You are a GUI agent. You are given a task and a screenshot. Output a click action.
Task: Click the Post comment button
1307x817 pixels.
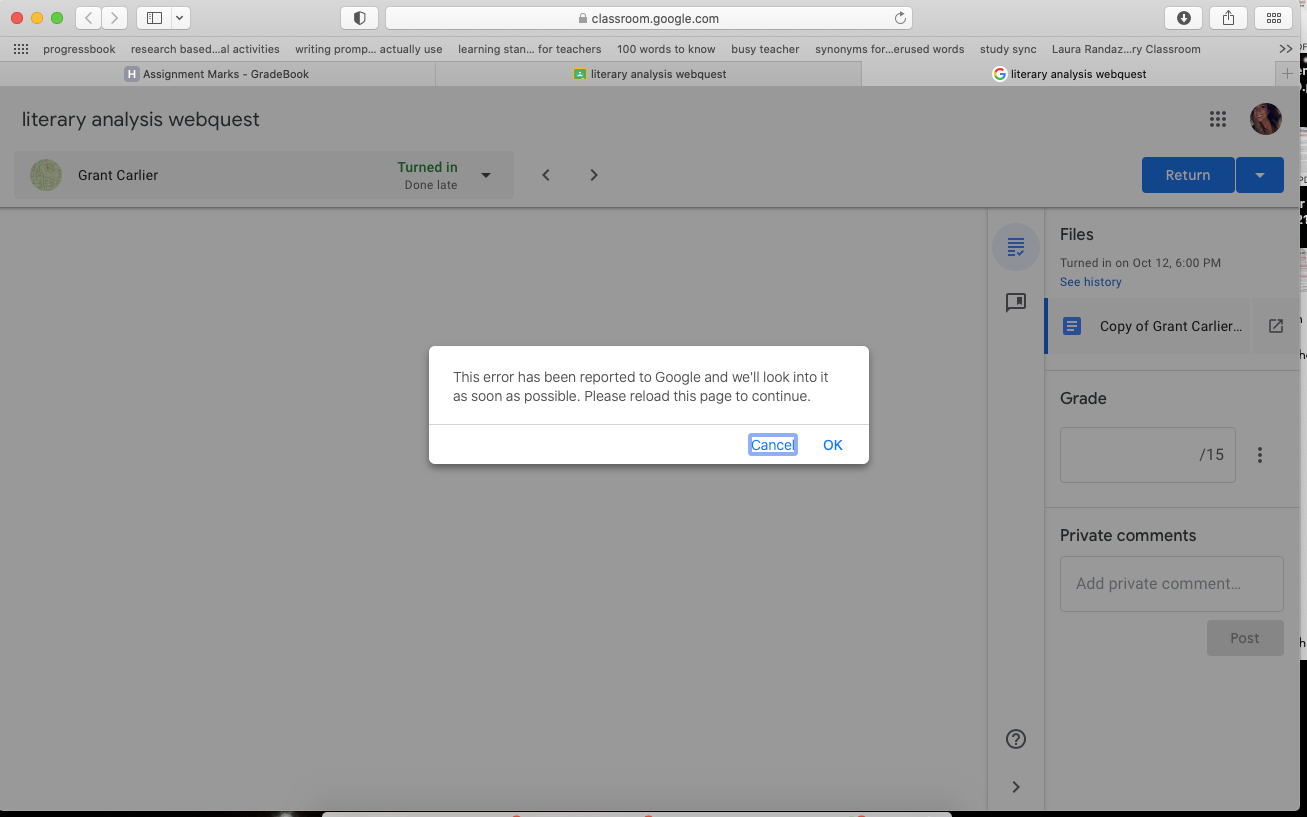(1245, 638)
